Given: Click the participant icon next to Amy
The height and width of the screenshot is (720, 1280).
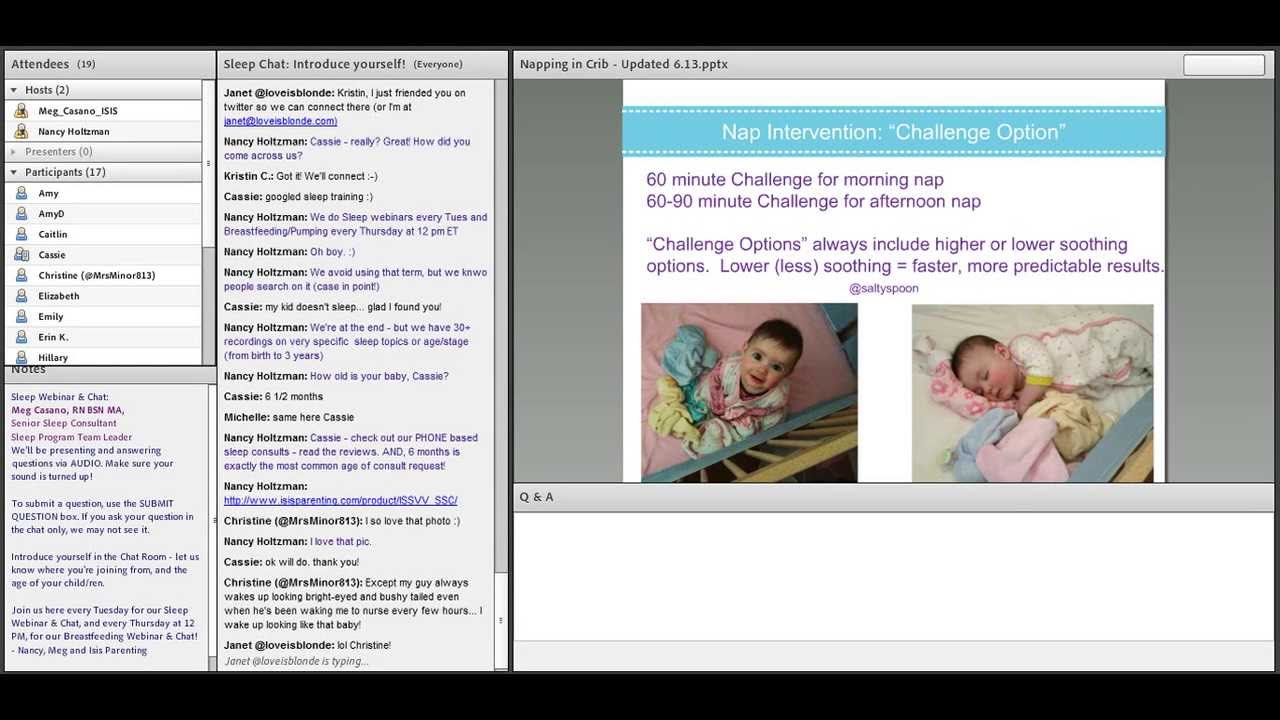Looking at the screenshot, I should click(x=21, y=193).
